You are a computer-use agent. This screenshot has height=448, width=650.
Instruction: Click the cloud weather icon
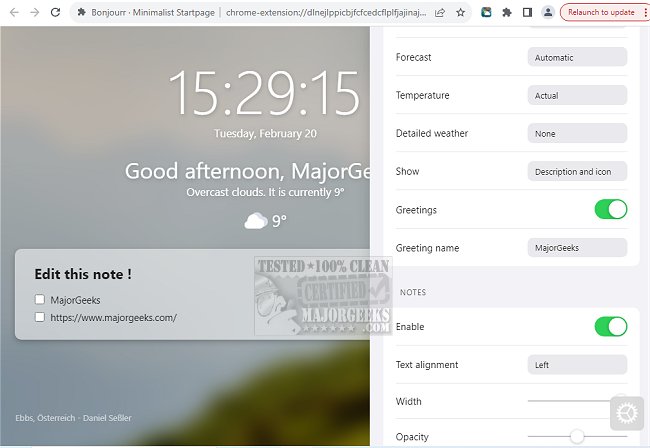256,221
